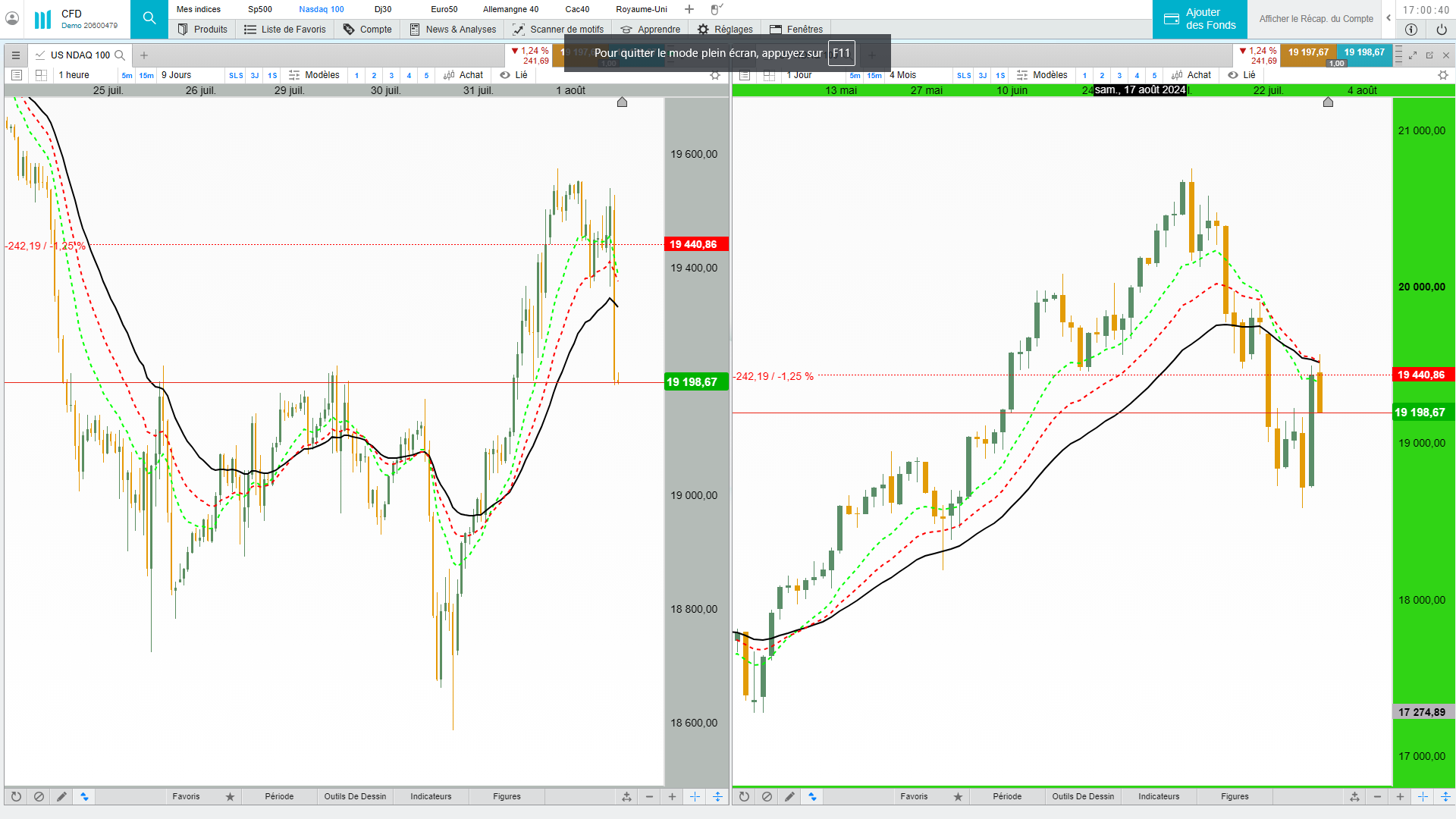Viewport: 1456px width, 819px height.
Task: Click the Indicateurs button in left chart
Action: coord(431,797)
